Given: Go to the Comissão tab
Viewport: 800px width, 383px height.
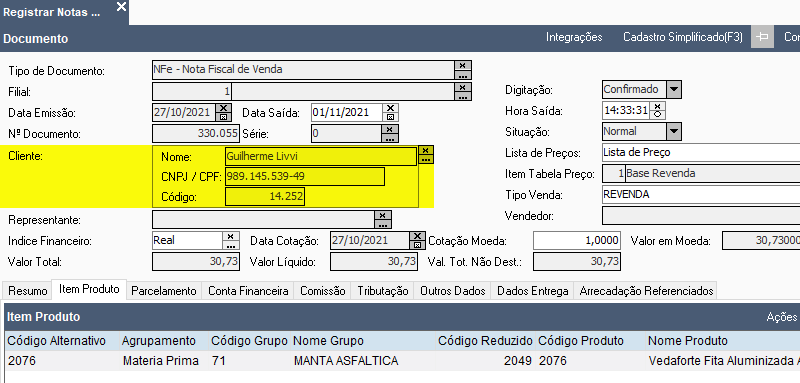Looking at the screenshot, I should click(323, 291).
